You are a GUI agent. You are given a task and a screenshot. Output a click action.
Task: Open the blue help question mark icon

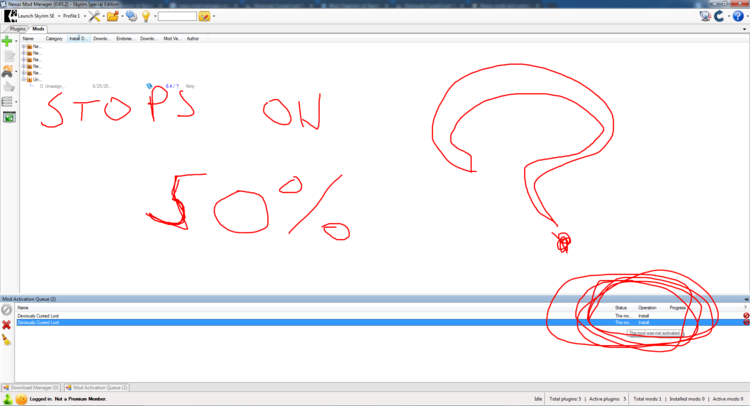[x=738, y=16]
